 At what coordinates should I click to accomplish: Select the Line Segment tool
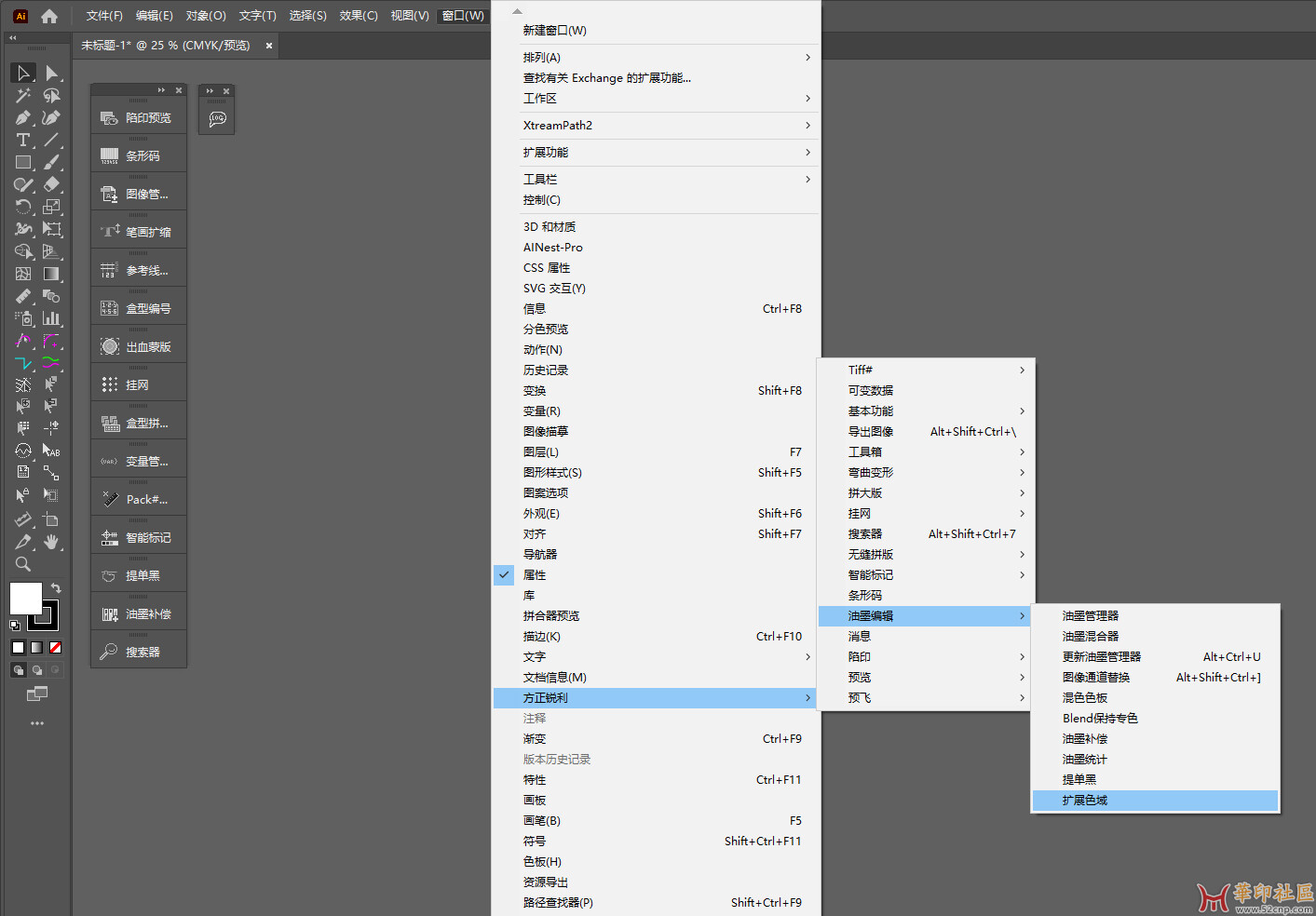pyautogui.click(x=51, y=140)
